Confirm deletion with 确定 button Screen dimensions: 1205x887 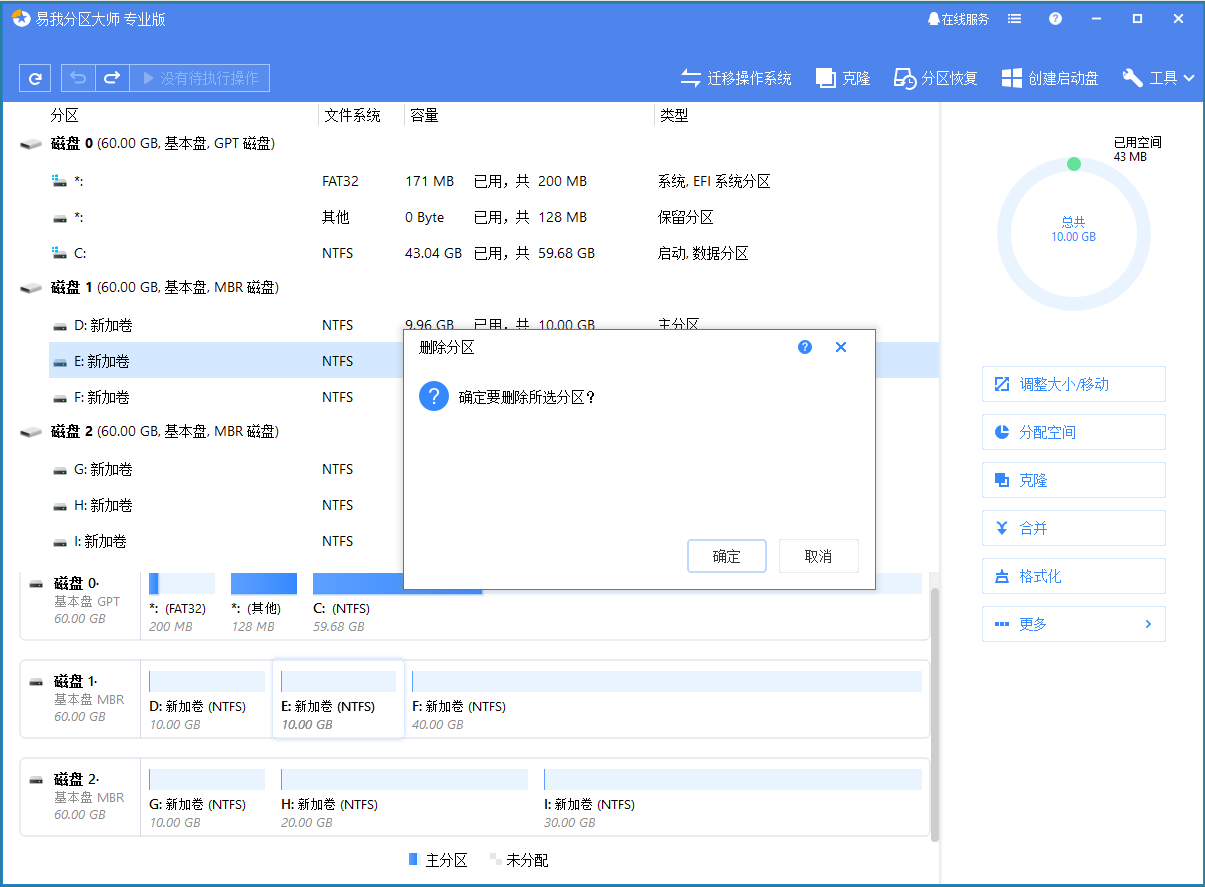pos(727,556)
